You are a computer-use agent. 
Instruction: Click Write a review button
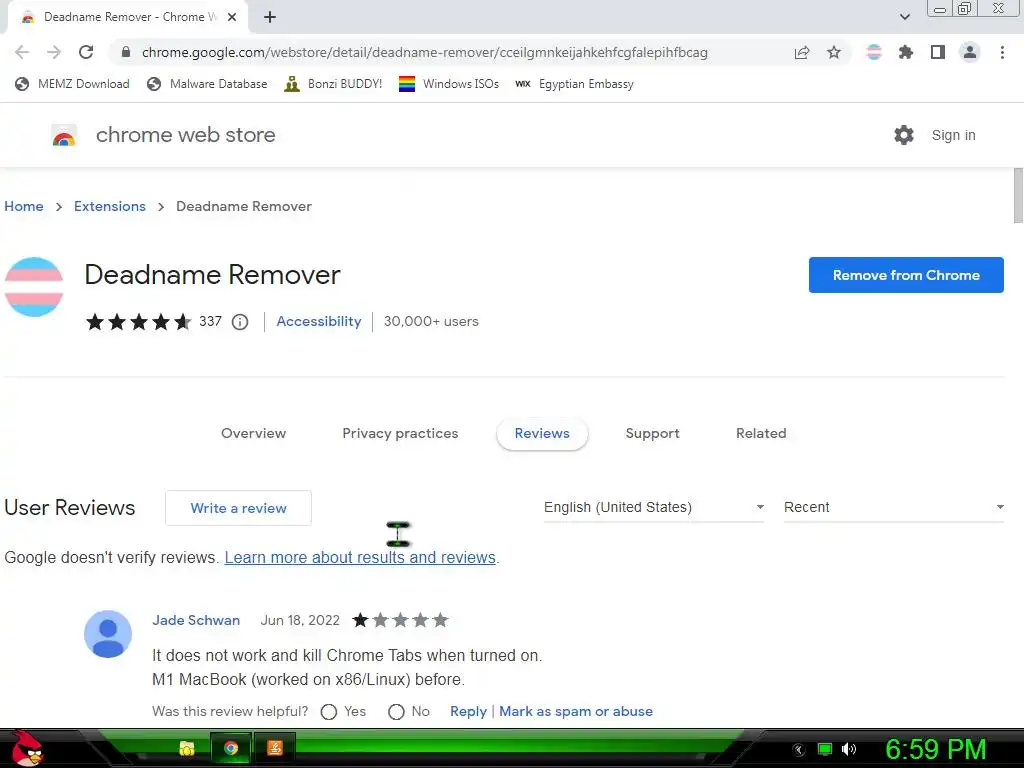tap(238, 508)
